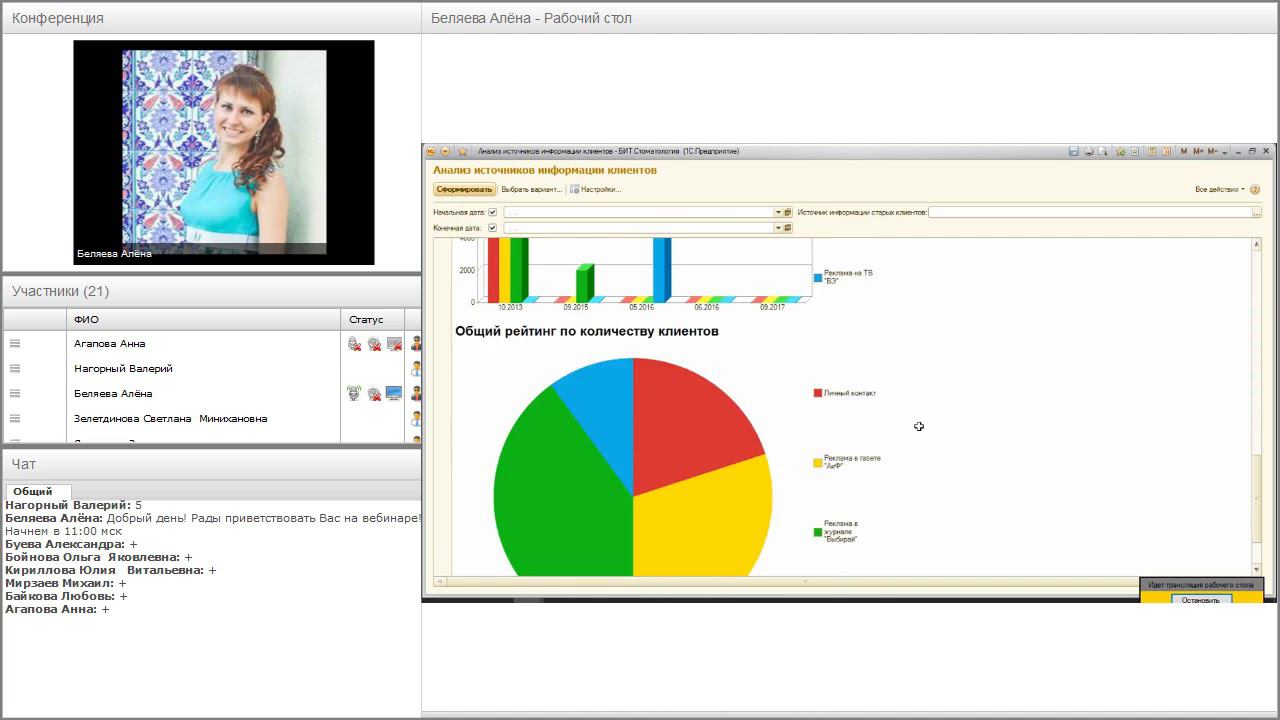Click Беляева Алёна's disabled webcam icon
The width and height of the screenshot is (1280, 720).
pyautogui.click(x=374, y=394)
